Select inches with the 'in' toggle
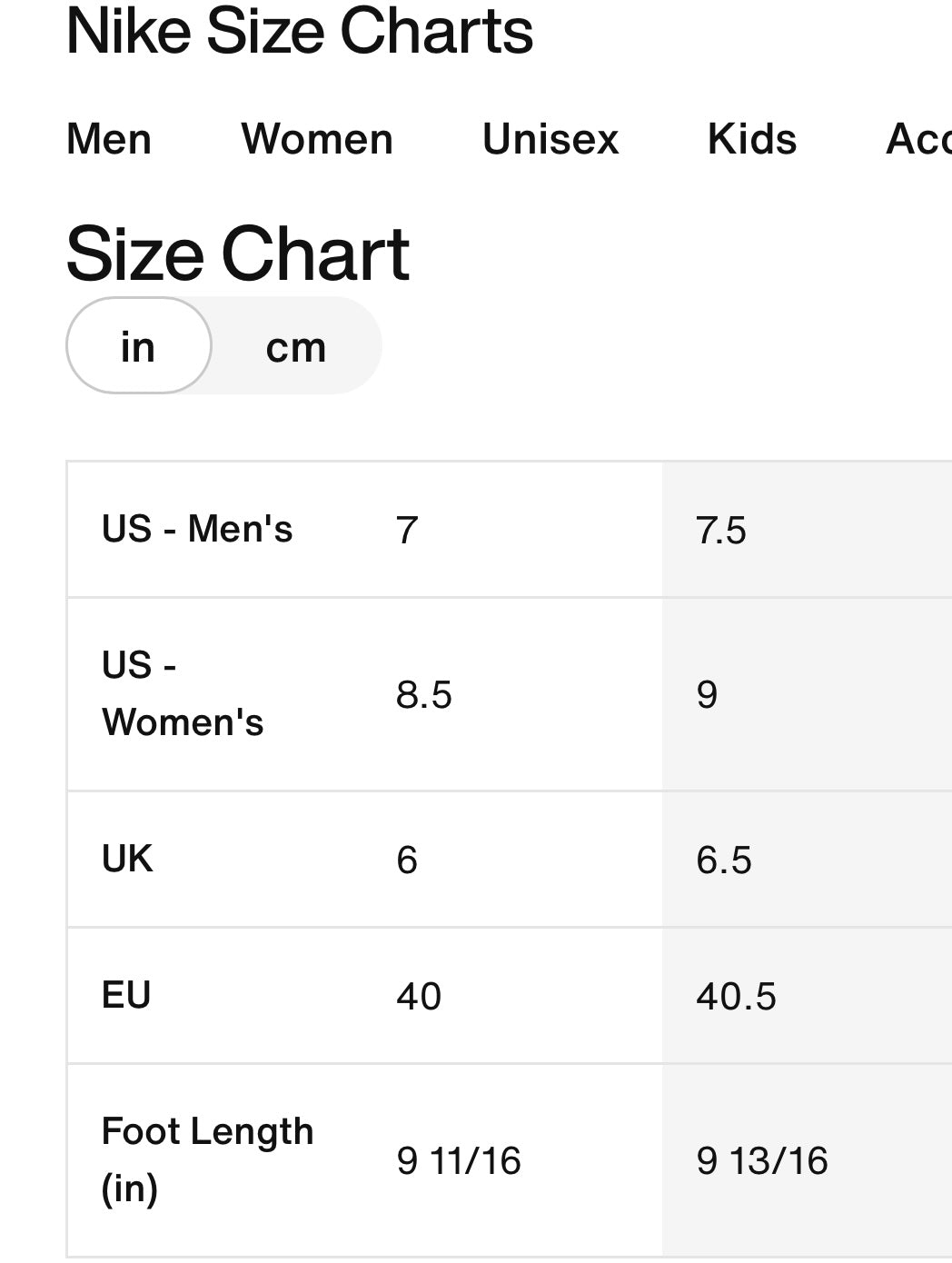Screen dimensions: 952x1263 click(138, 346)
